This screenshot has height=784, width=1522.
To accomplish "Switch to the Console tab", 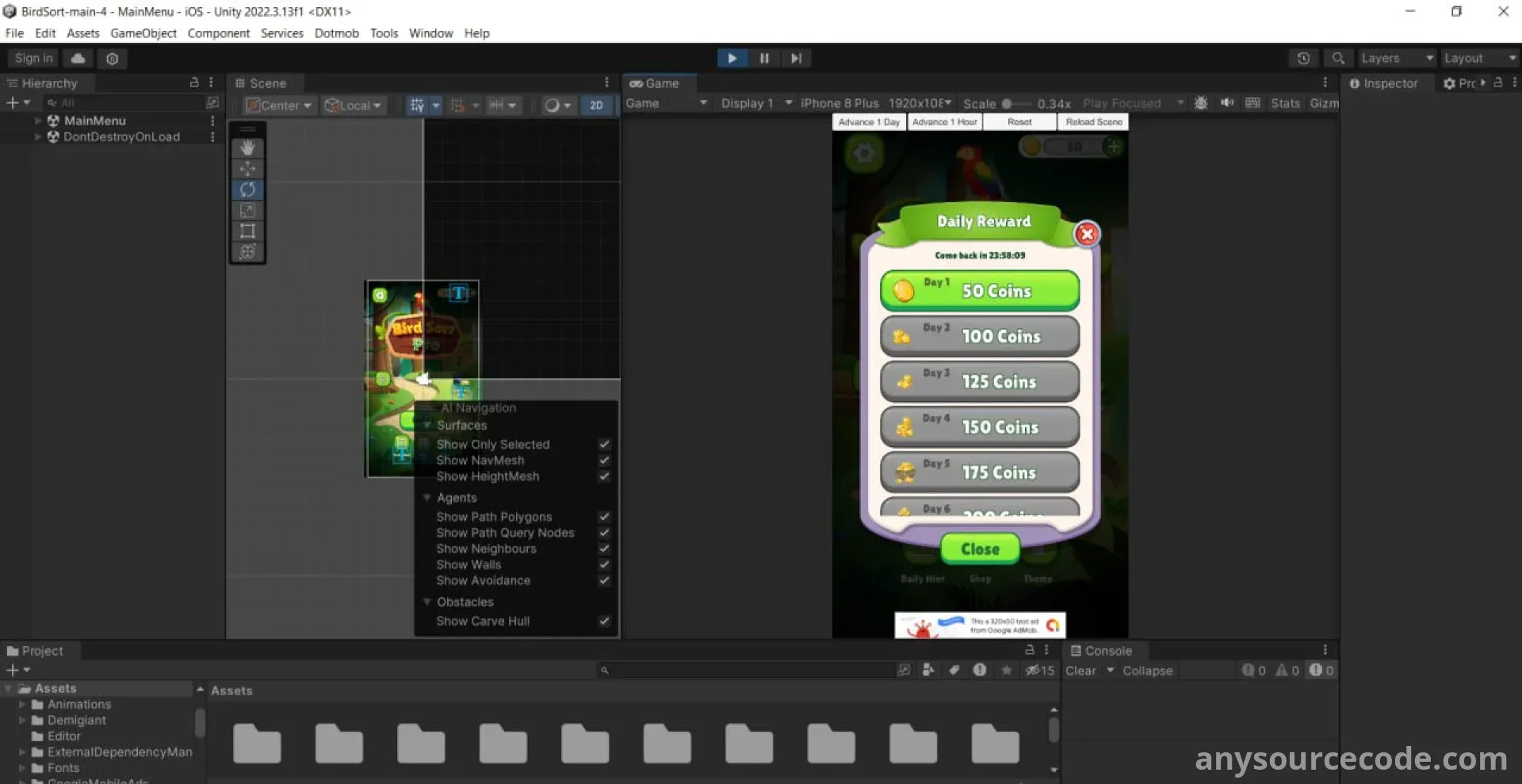I will pos(1100,651).
